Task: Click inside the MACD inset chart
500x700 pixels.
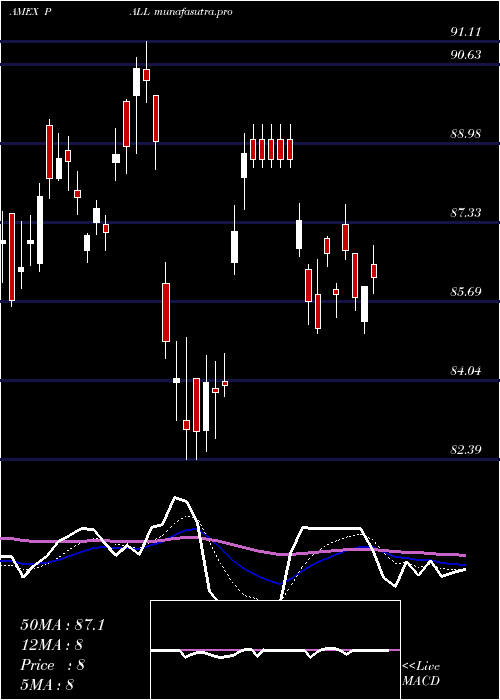Action: 275,650
